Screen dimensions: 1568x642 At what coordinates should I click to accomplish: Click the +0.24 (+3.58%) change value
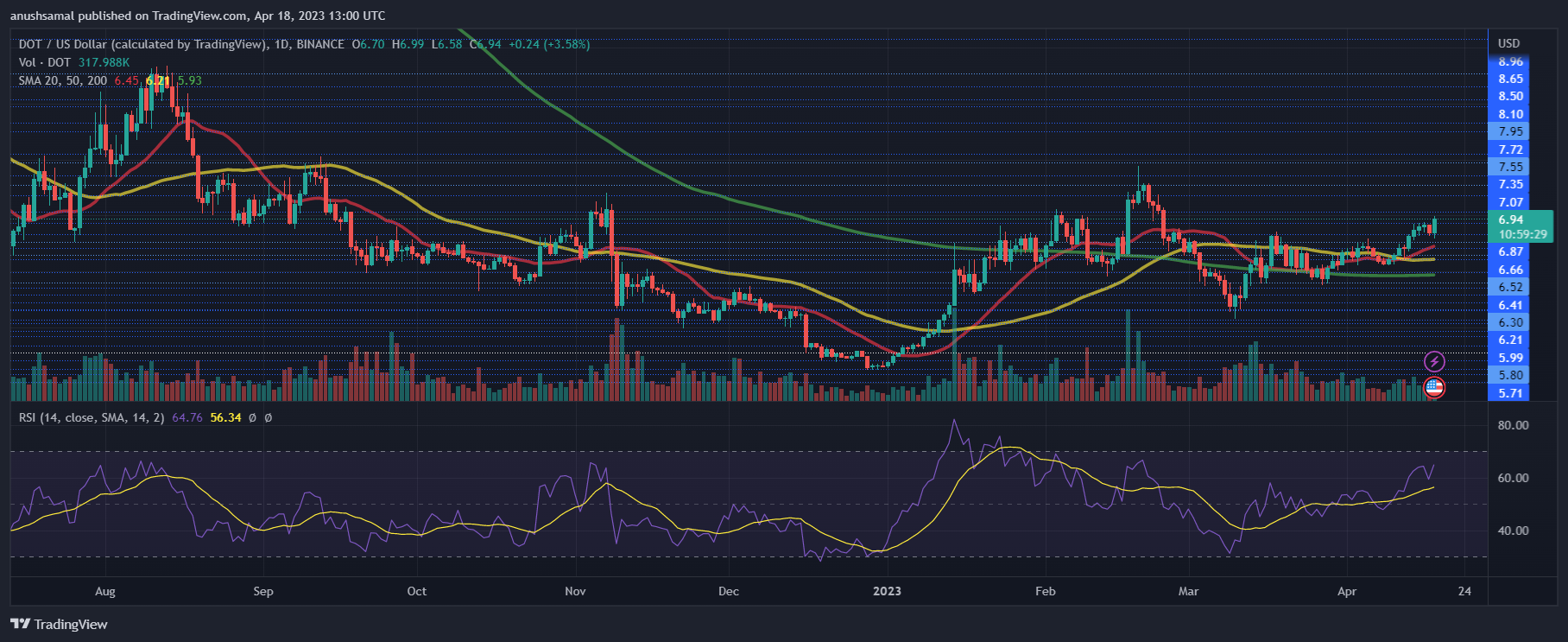point(549,44)
